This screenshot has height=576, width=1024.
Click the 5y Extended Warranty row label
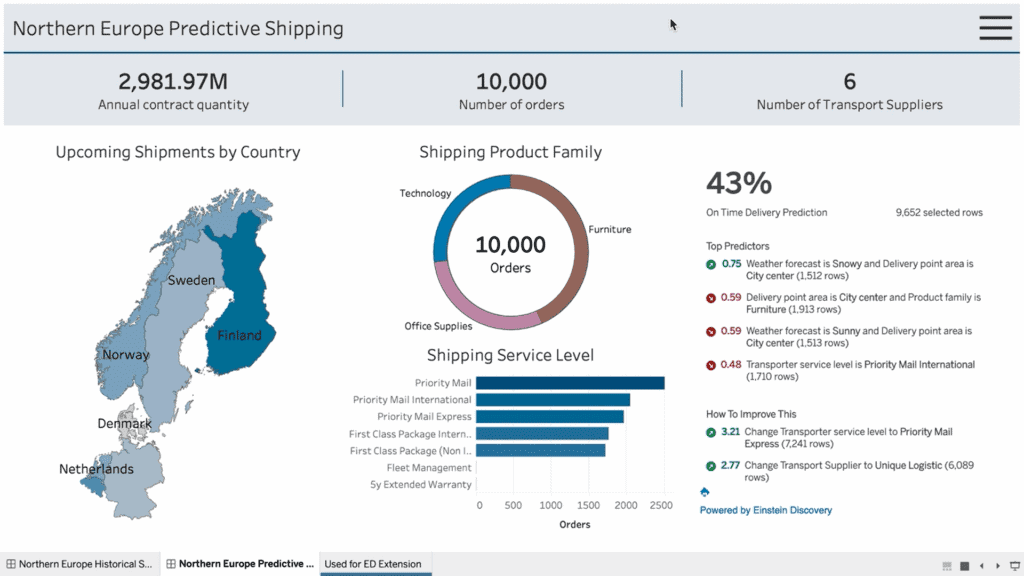(421, 485)
